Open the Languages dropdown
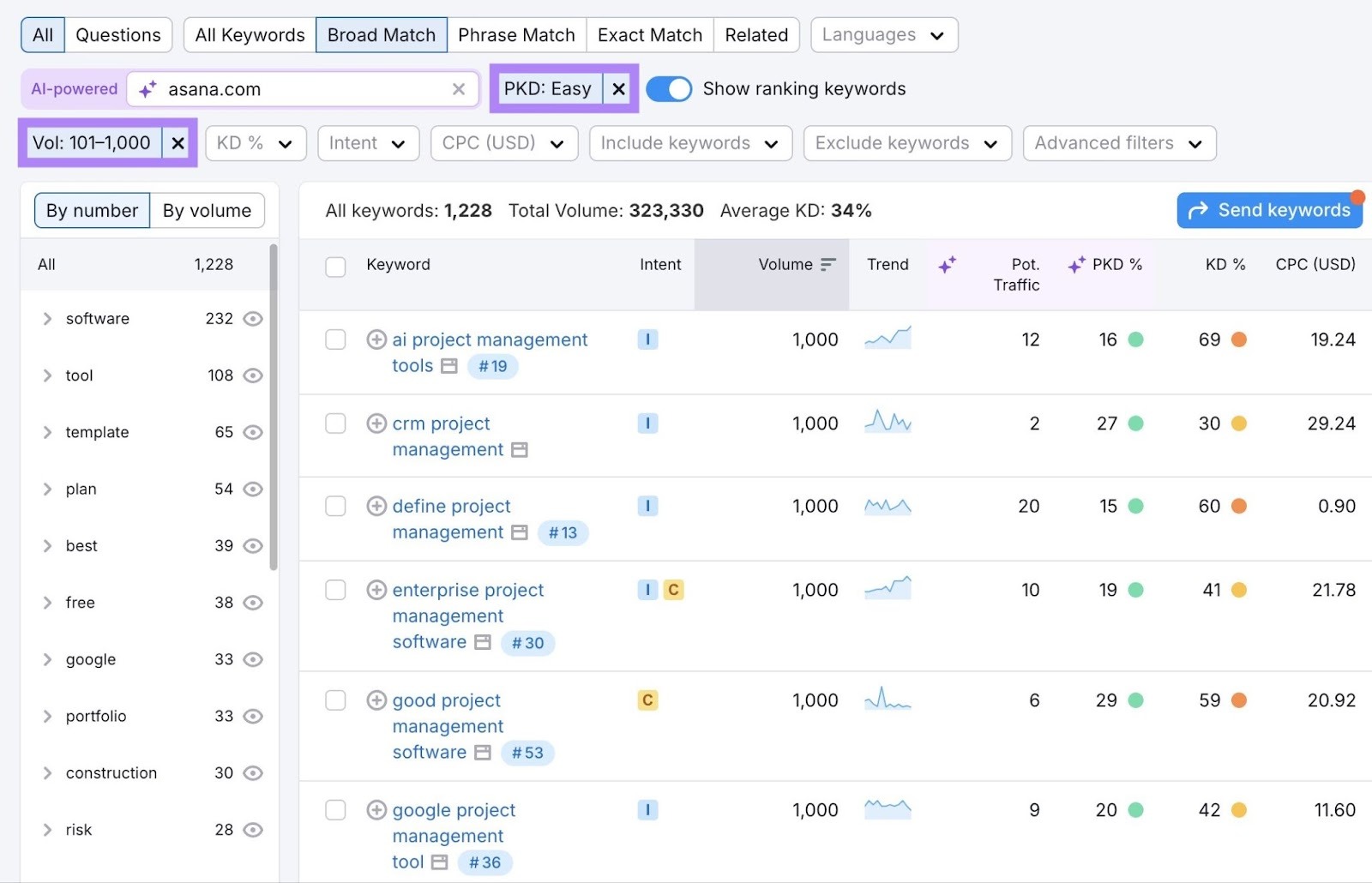The image size is (1372, 883). click(883, 34)
